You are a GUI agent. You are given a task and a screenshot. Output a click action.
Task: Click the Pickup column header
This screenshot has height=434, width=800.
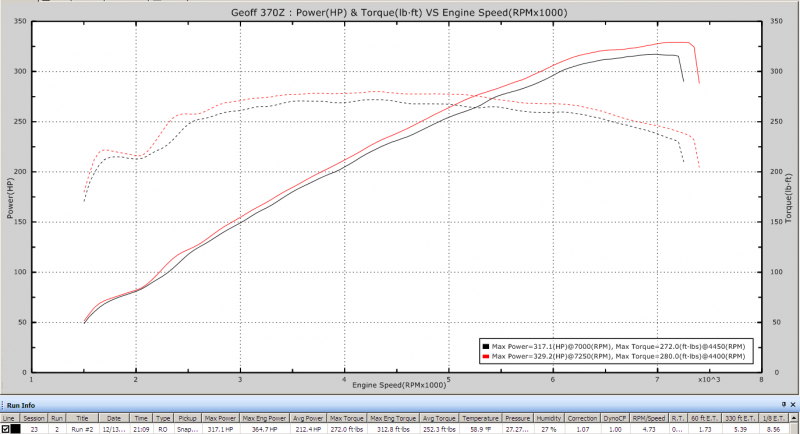pos(187,418)
